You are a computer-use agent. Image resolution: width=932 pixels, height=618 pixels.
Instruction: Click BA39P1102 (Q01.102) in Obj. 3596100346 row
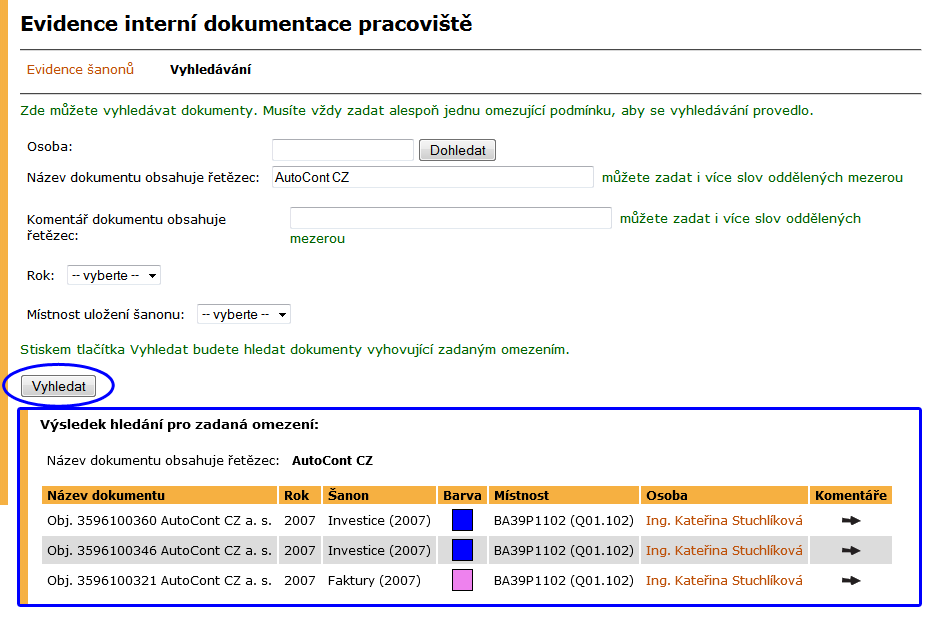564,551
